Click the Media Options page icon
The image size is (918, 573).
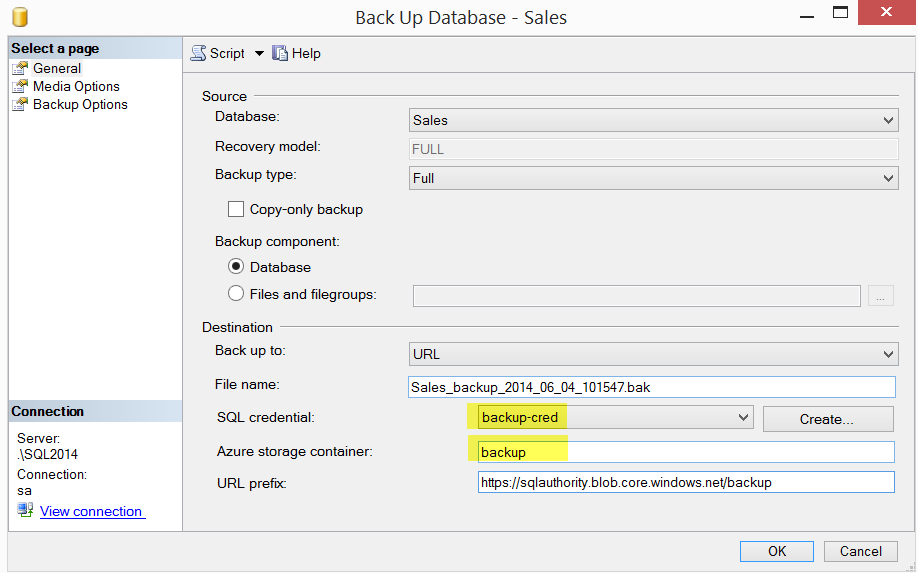[20, 86]
